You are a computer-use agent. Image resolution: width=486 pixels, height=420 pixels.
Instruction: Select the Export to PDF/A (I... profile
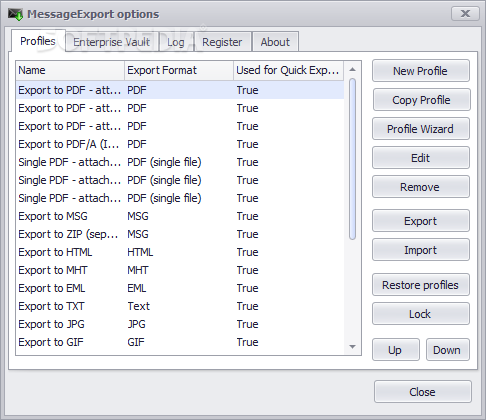180,144
